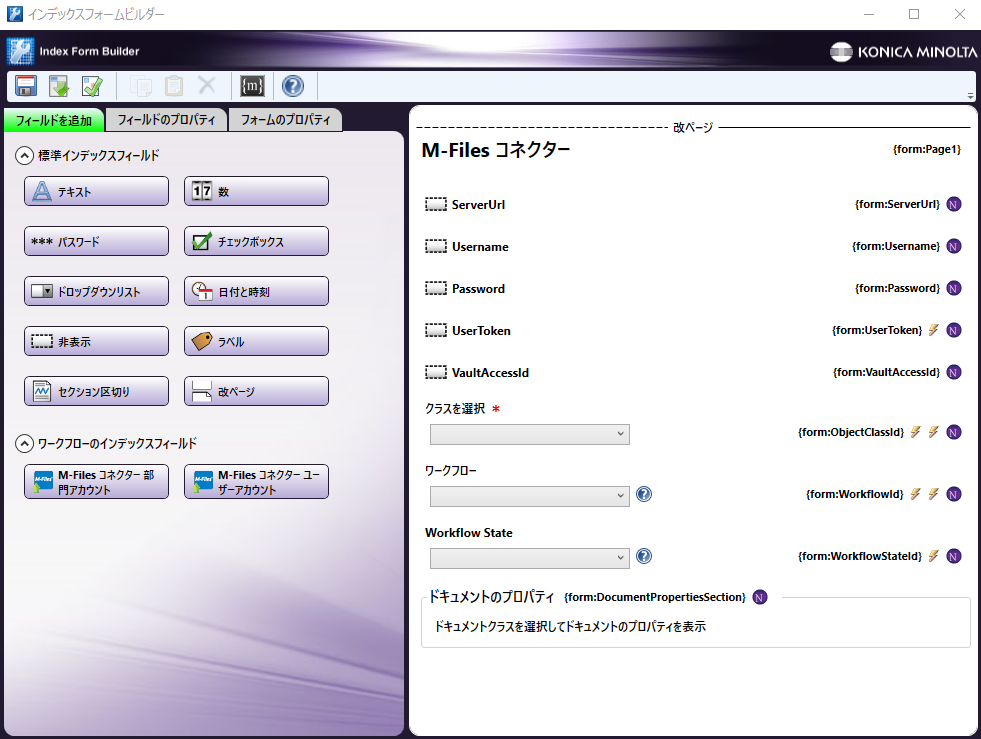Click the grayed-out Paste toolbar icon
The image size is (981, 739).
(174, 86)
